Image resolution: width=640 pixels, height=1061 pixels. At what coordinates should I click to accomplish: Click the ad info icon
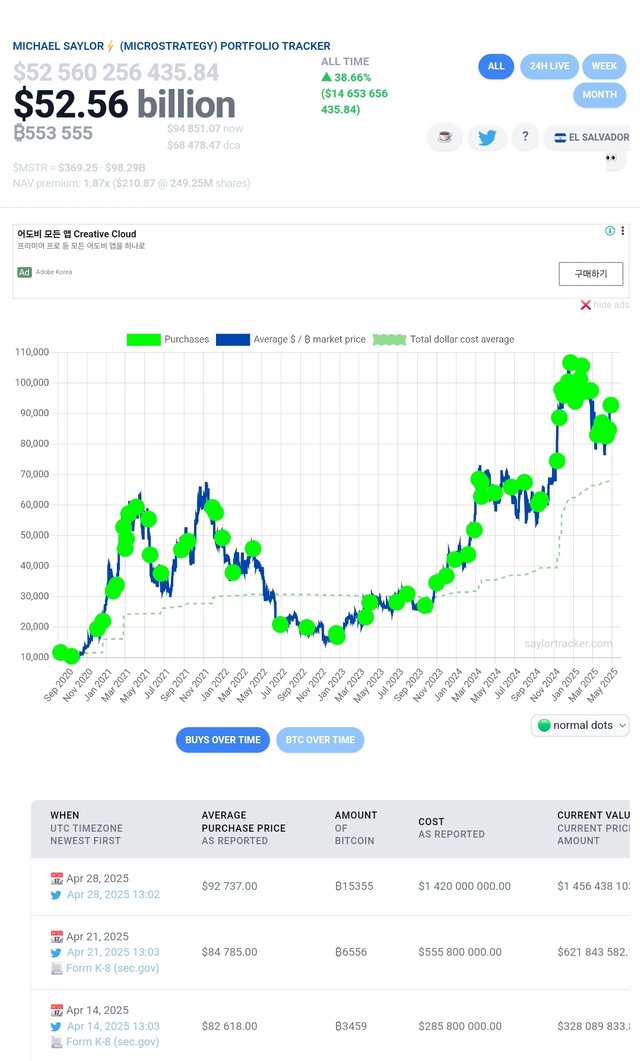tap(610, 231)
